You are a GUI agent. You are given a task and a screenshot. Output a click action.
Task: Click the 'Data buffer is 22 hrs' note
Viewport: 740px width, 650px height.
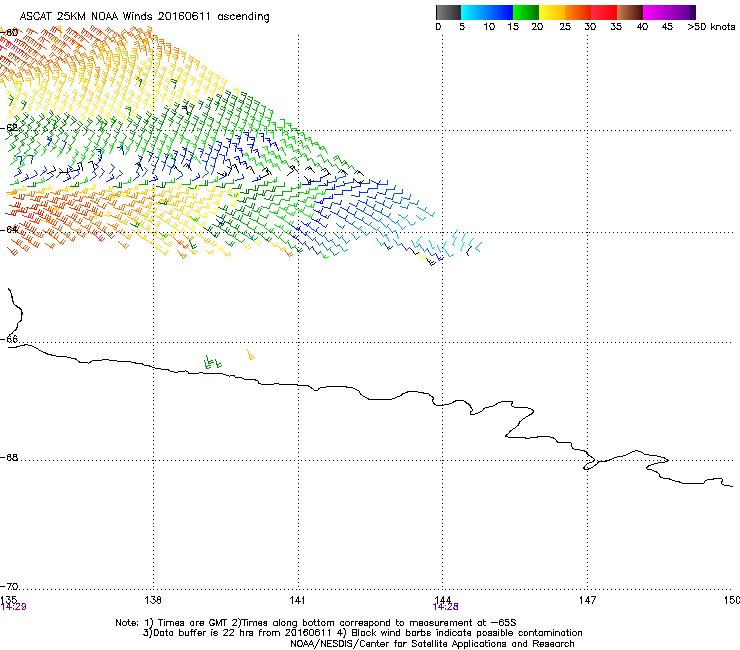(362, 633)
